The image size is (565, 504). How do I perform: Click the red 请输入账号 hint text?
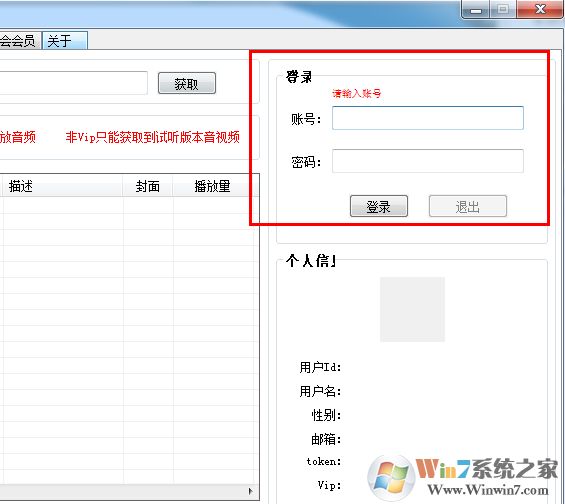(356, 94)
